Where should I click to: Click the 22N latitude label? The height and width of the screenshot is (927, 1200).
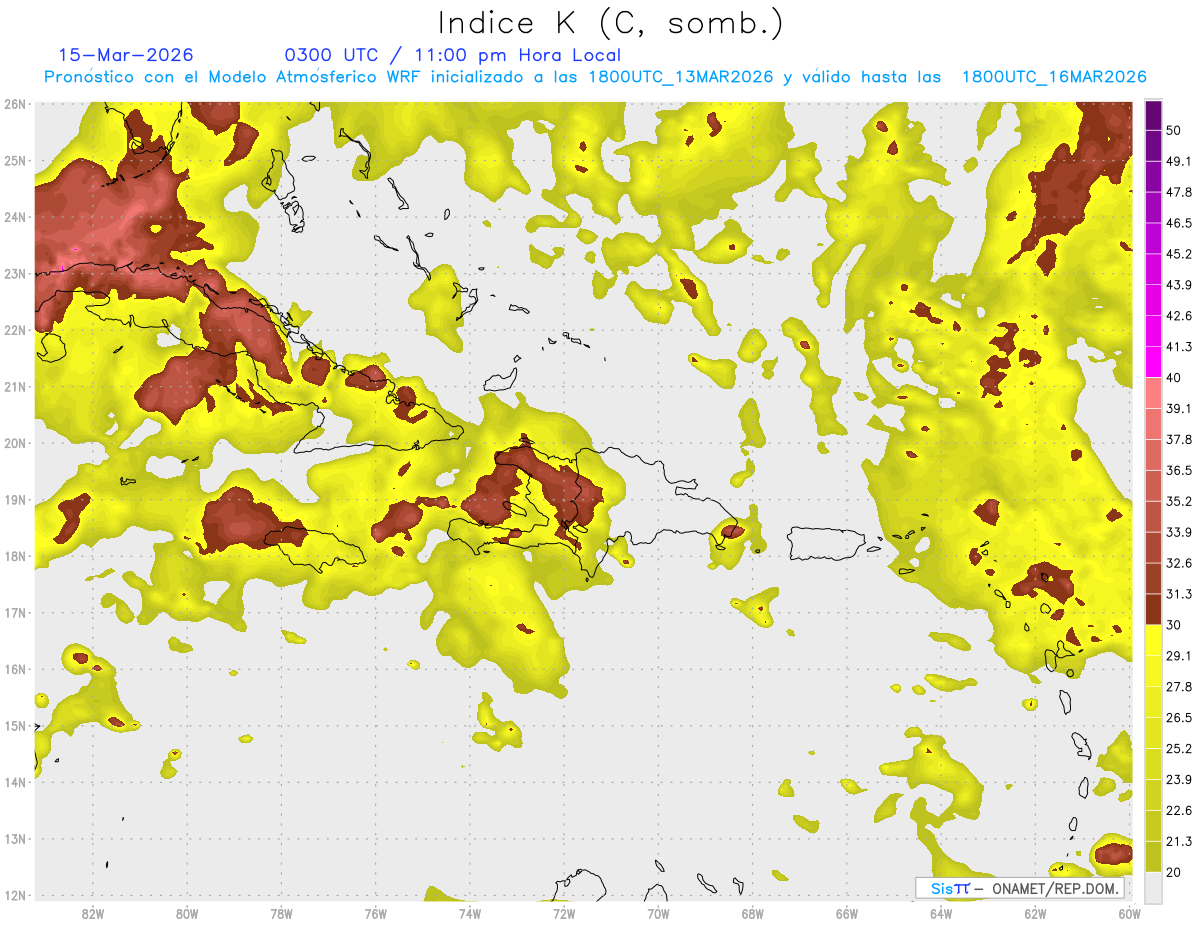pyautogui.click(x=15, y=330)
